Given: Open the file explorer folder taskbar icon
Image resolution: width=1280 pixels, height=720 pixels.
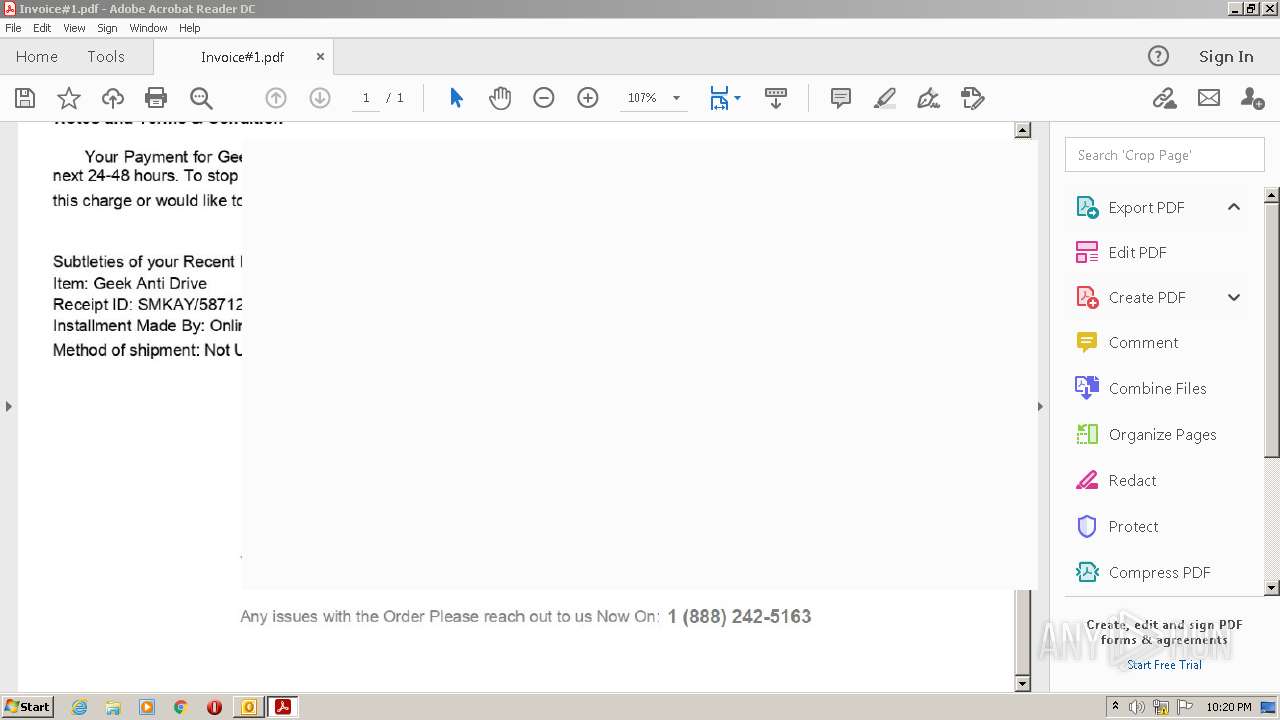Looking at the screenshot, I should pyautogui.click(x=113, y=707).
